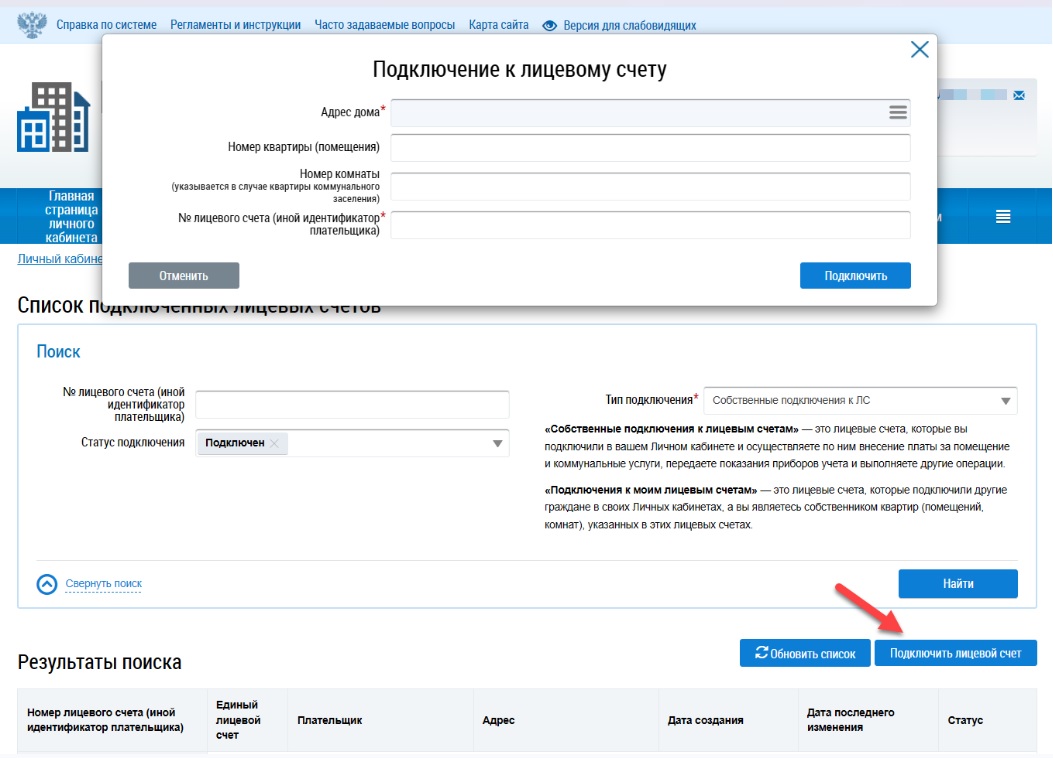This screenshot has height=758, width=1053.
Task: Focus the dialog's '№ лицевого счета' field
Action: [x=650, y=225]
